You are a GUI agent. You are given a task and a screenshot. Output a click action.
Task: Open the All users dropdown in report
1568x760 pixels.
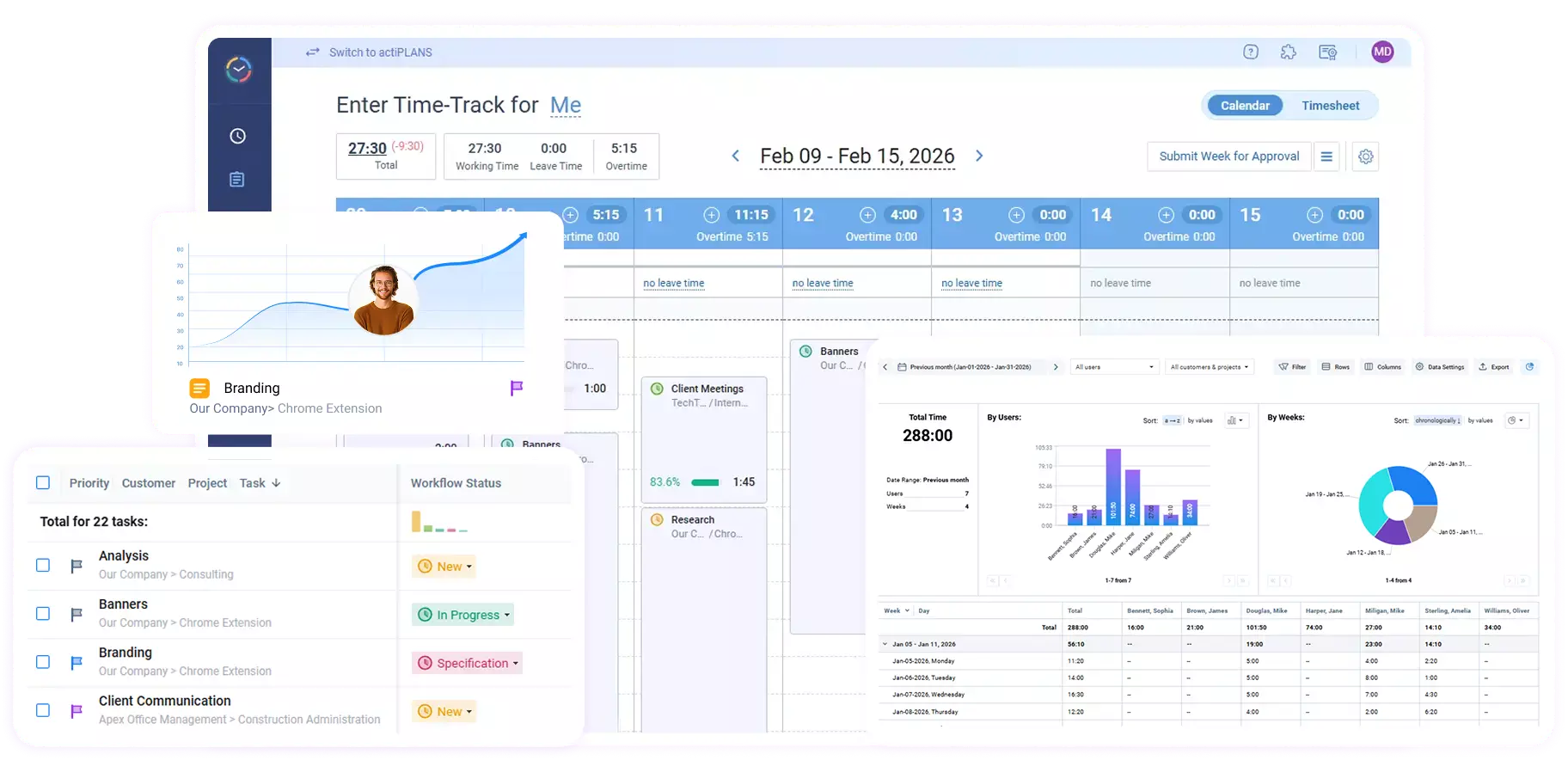1114,367
